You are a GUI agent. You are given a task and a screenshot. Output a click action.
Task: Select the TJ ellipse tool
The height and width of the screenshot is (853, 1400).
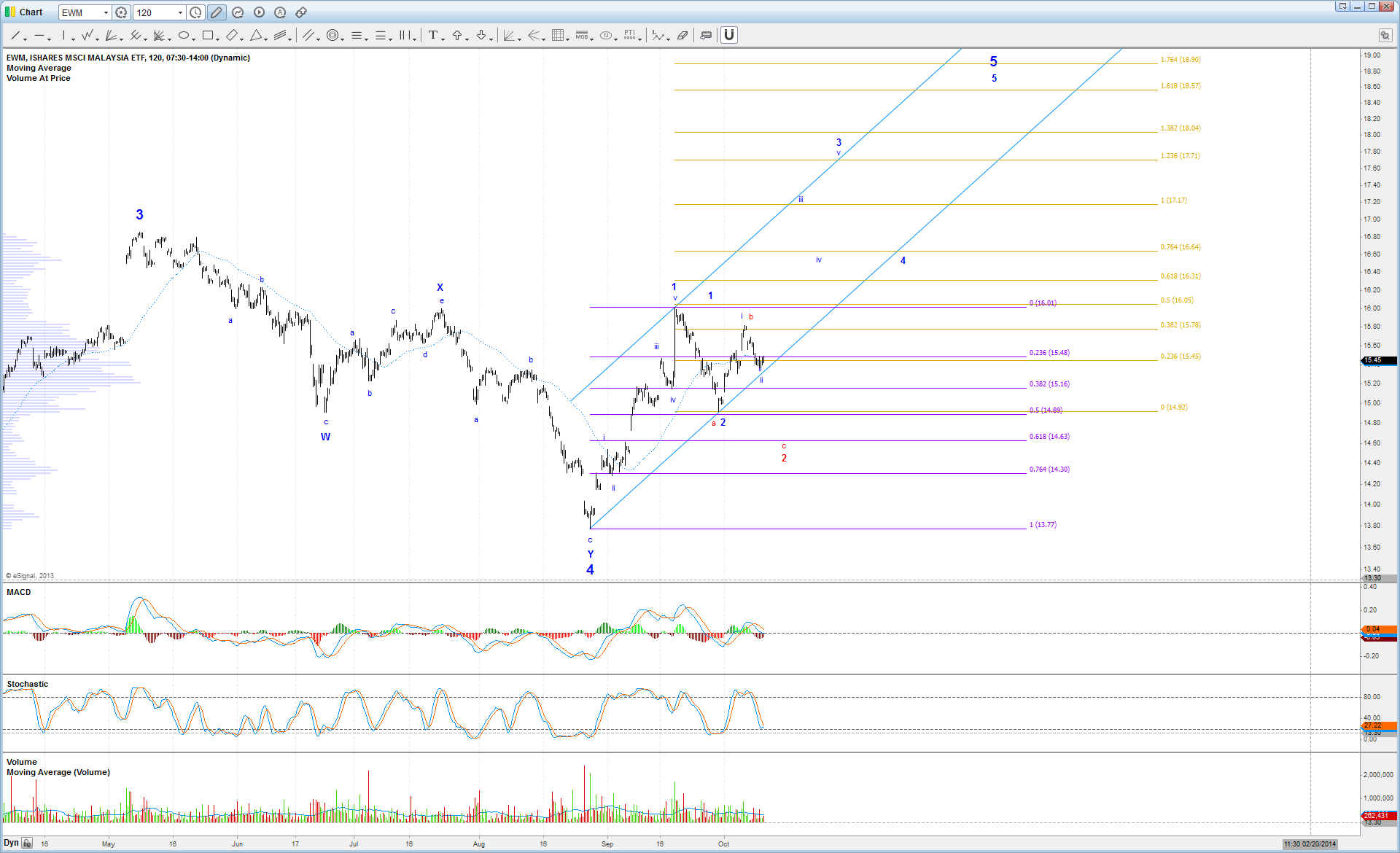(606, 35)
